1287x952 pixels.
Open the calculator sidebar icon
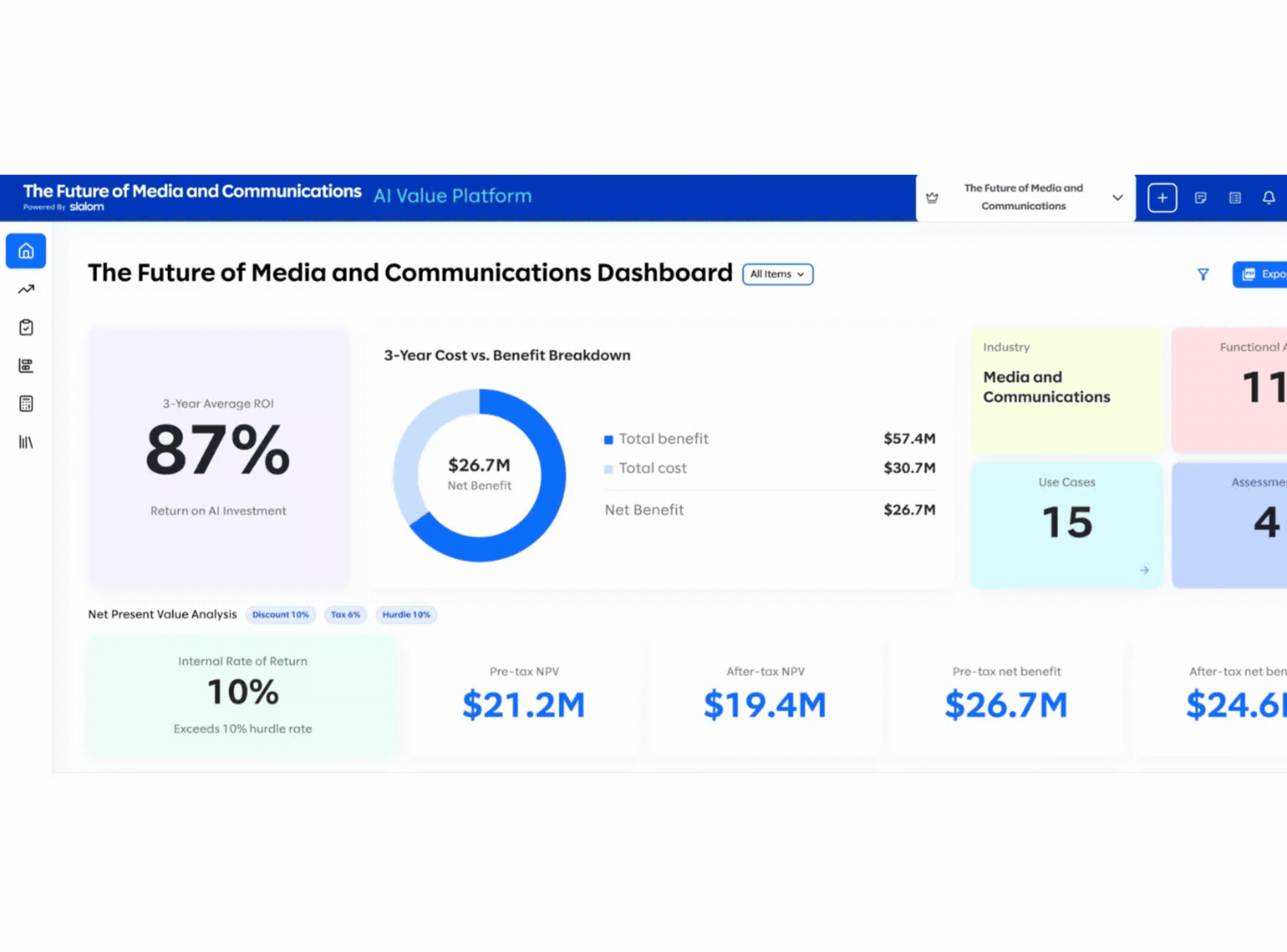click(26, 404)
